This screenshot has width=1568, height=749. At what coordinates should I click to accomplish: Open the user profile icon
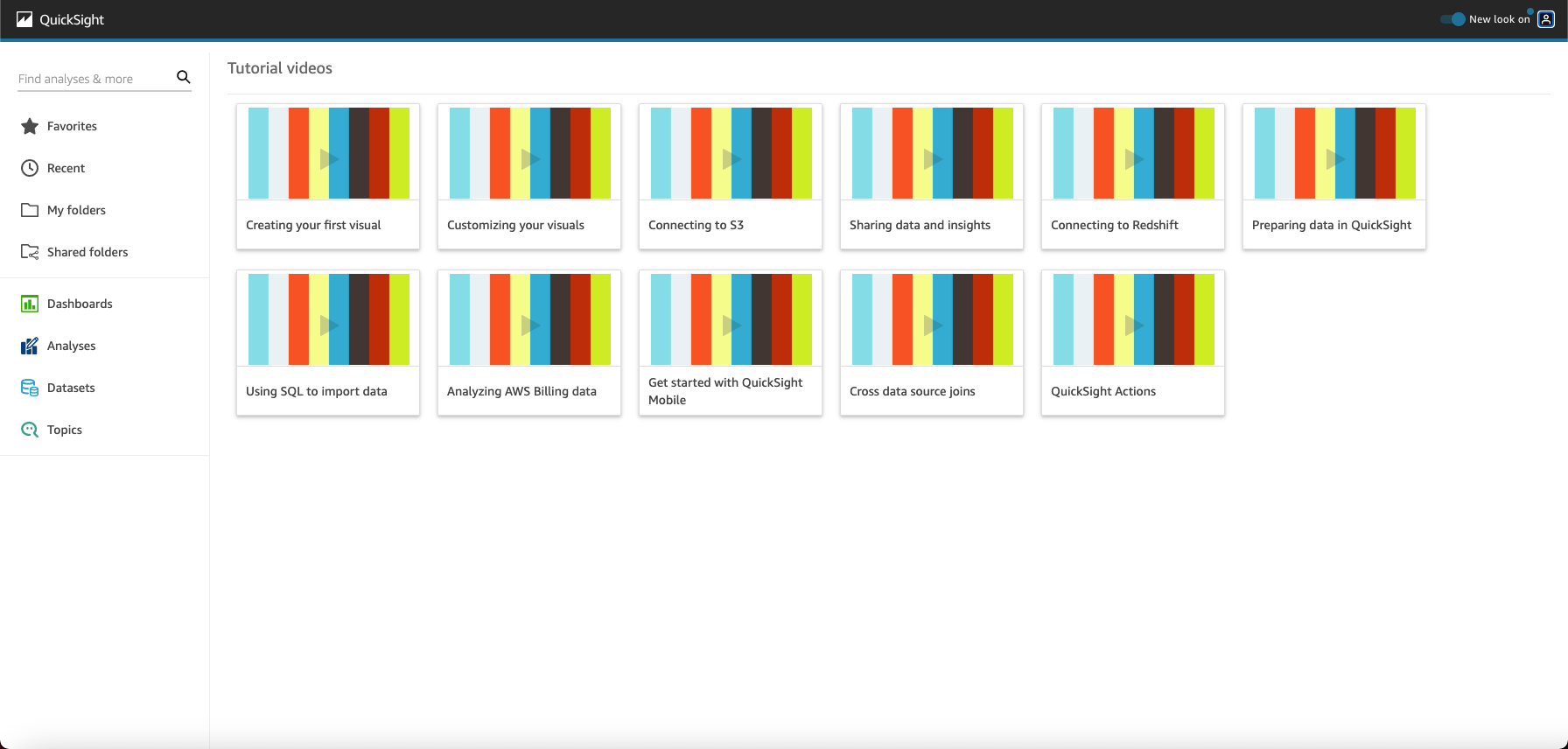(1546, 19)
